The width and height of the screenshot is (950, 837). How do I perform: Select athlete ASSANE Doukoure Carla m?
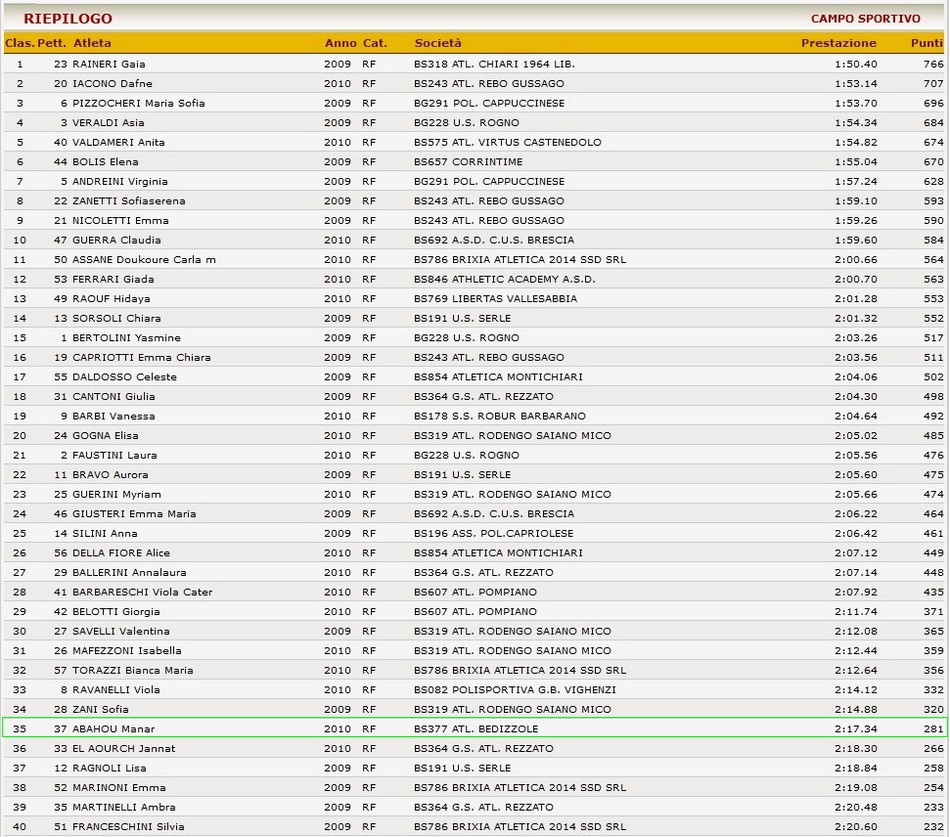point(144,259)
